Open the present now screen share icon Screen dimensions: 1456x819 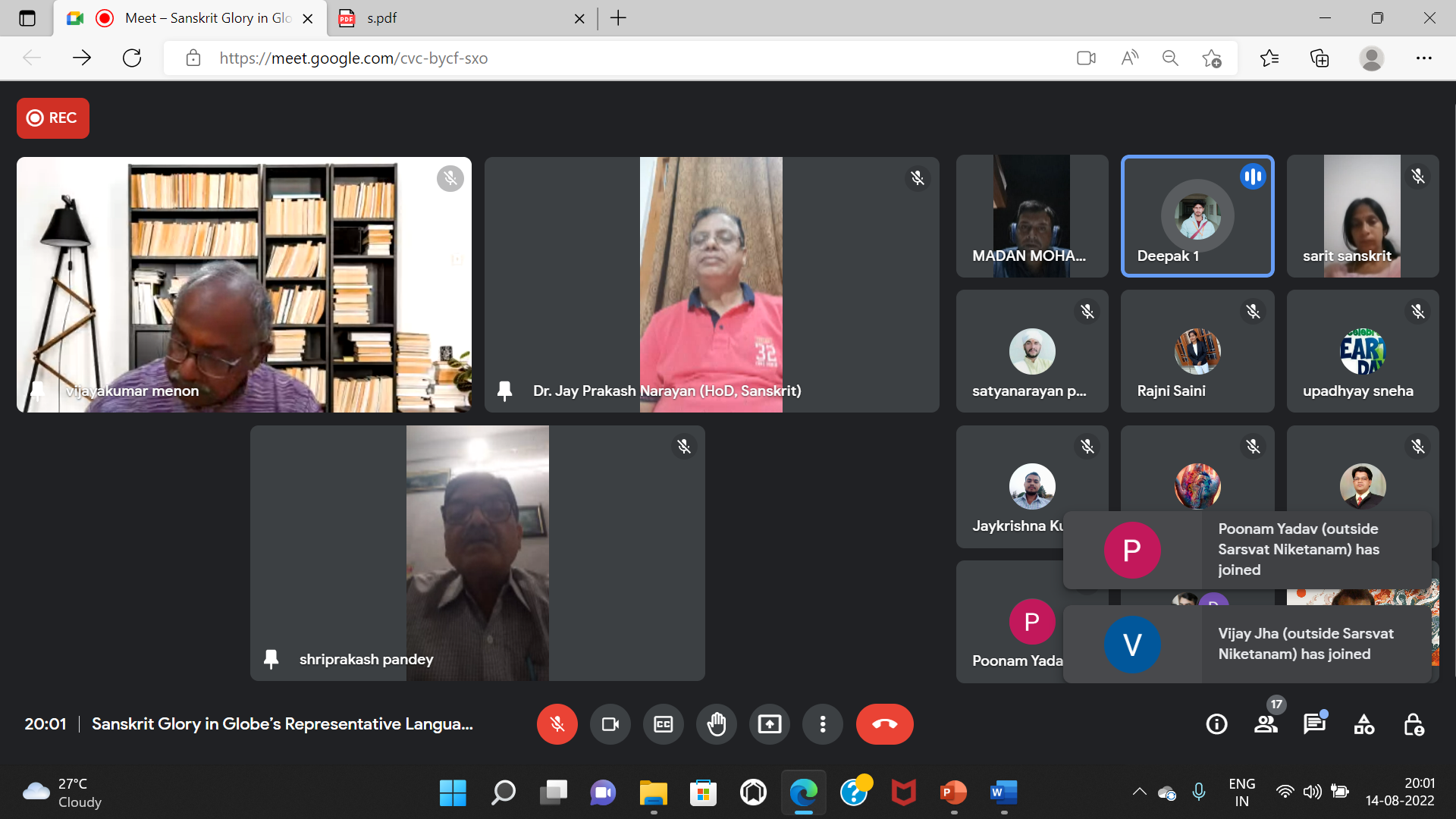[x=769, y=724]
